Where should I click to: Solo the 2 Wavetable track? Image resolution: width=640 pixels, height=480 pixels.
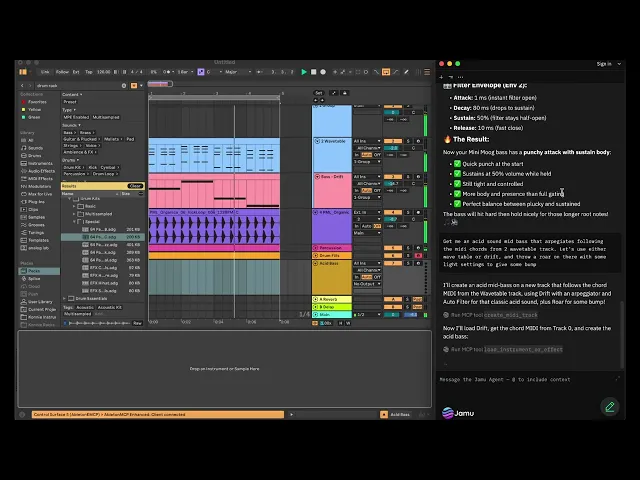[x=408, y=141]
